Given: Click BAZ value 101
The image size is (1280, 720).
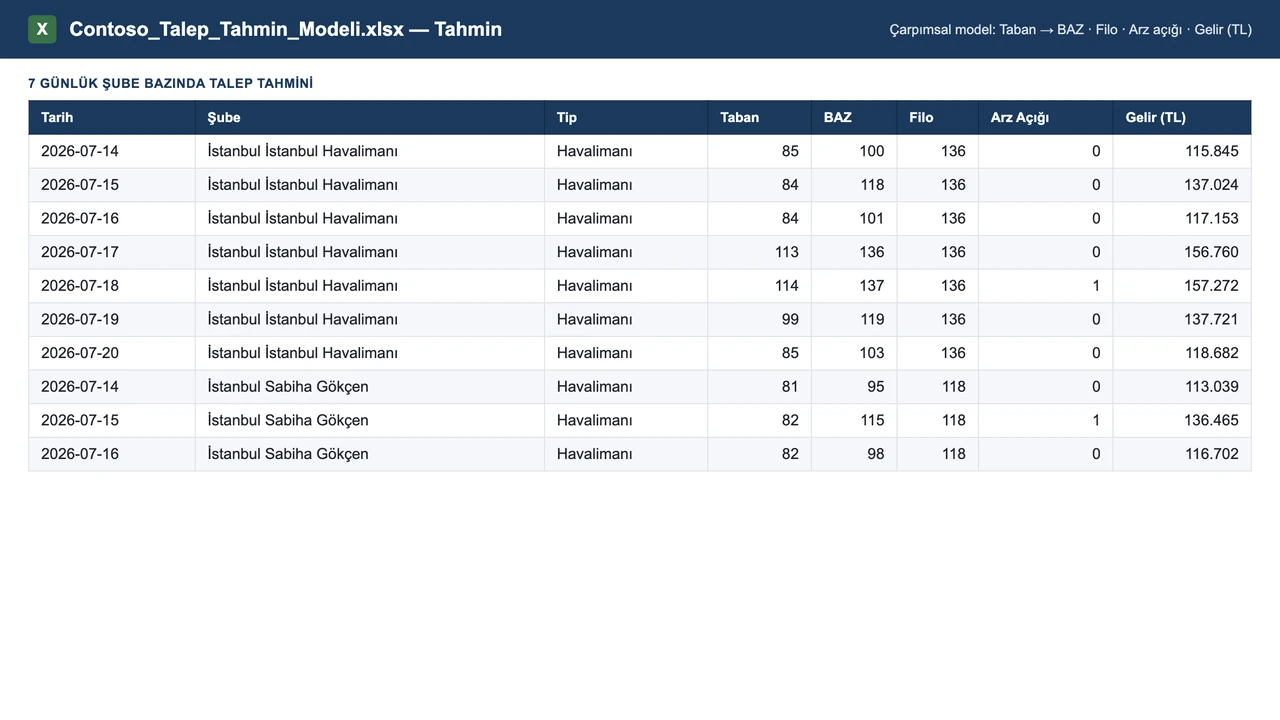Looking at the screenshot, I should click(x=872, y=218).
